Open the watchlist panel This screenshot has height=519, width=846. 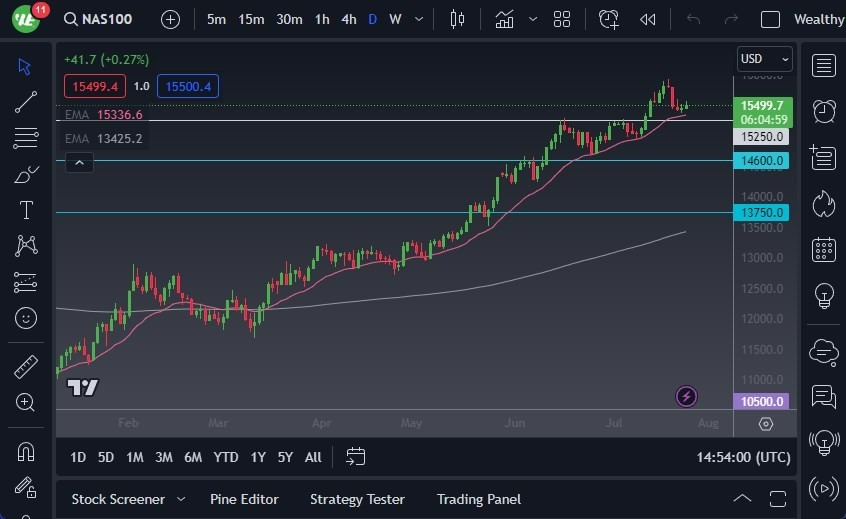[823, 66]
